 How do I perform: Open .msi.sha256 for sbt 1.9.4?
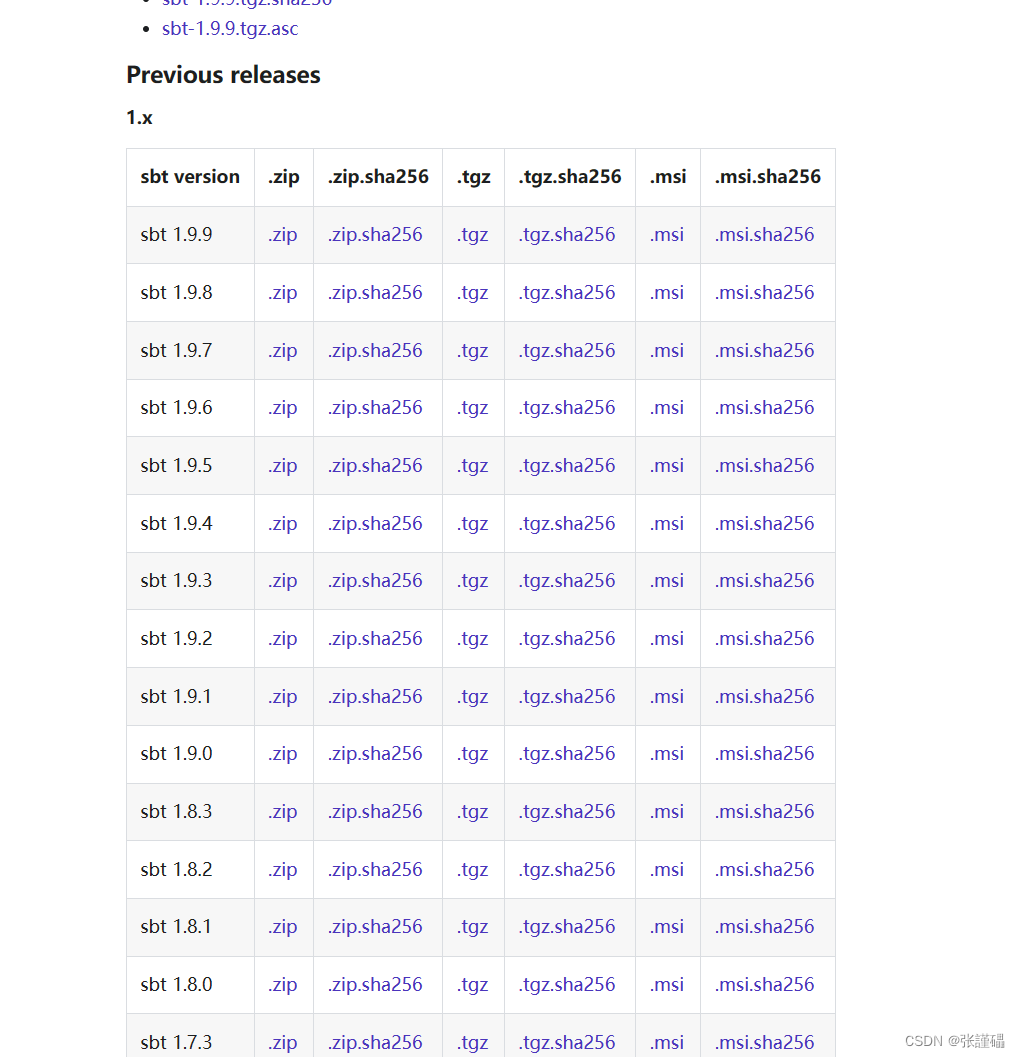click(764, 524)
